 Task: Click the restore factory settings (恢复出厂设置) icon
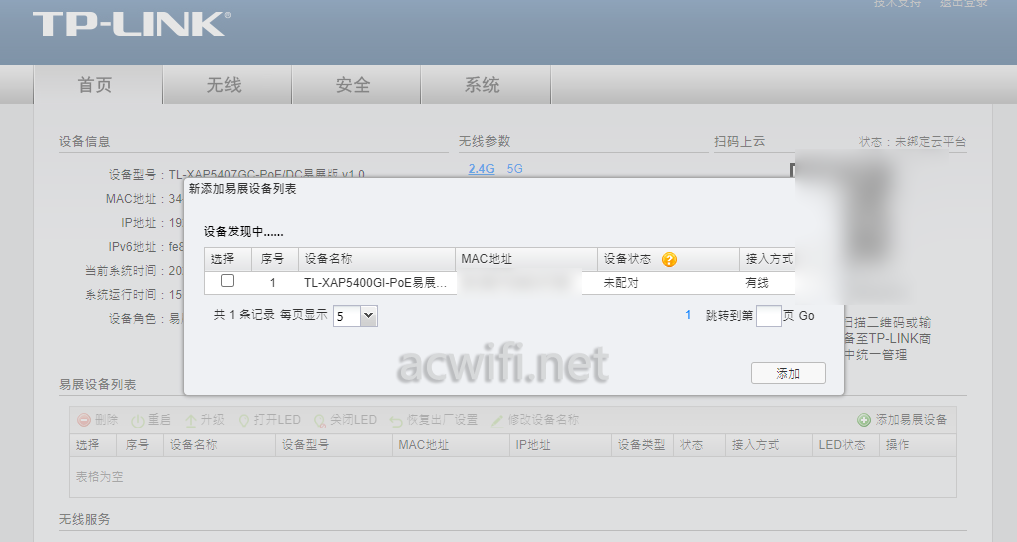(x=396, y=421)
